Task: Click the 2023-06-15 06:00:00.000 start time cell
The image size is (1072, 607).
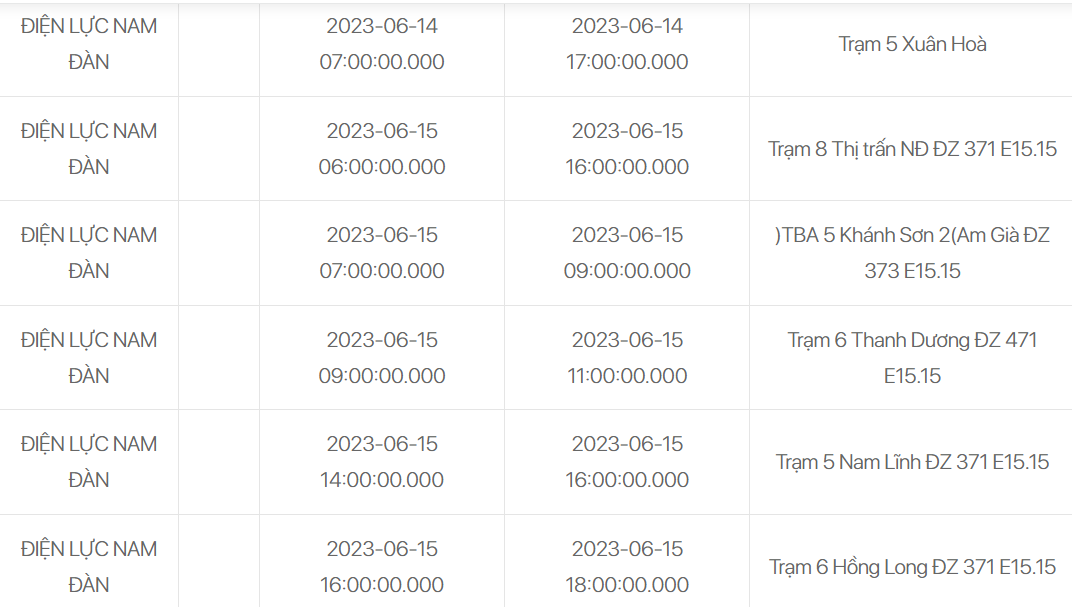Action: coord(382,149)
